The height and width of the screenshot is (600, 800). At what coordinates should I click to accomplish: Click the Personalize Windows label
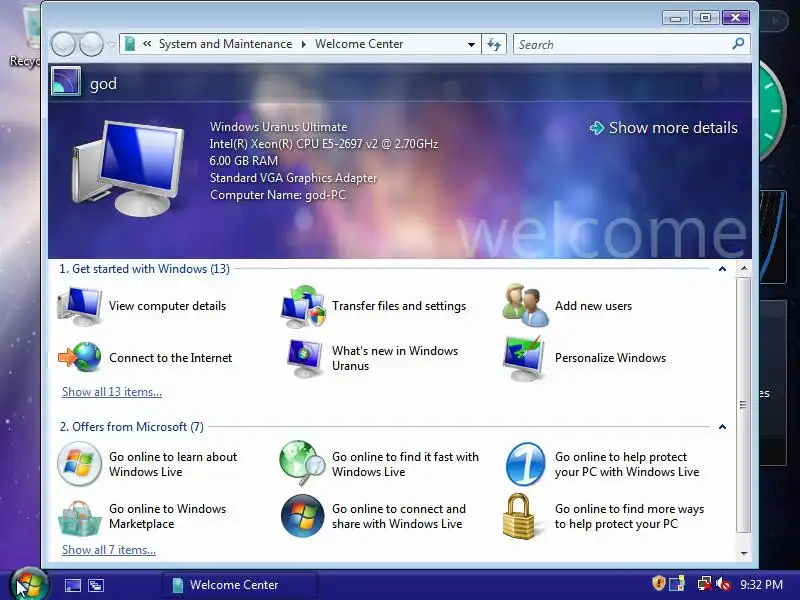610,358
